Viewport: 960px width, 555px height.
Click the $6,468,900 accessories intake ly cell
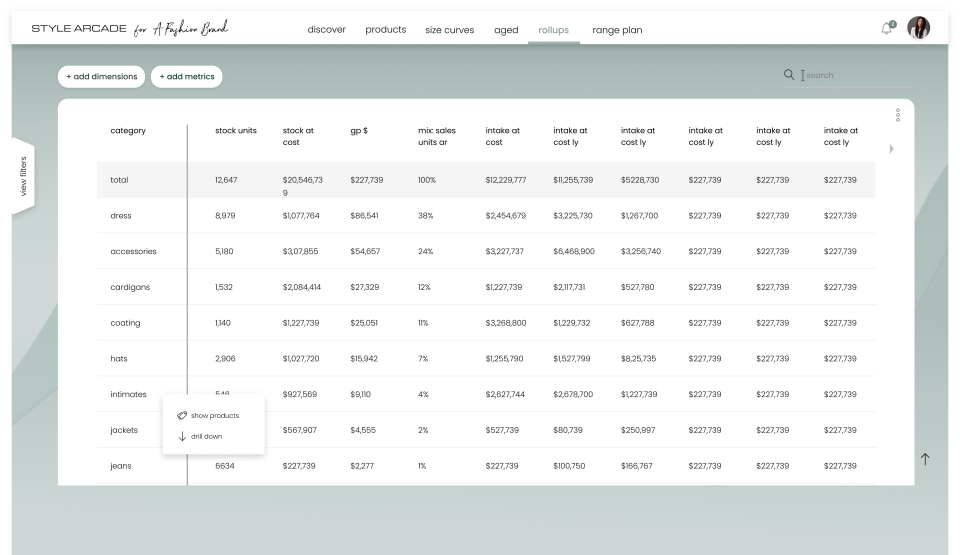574,251
